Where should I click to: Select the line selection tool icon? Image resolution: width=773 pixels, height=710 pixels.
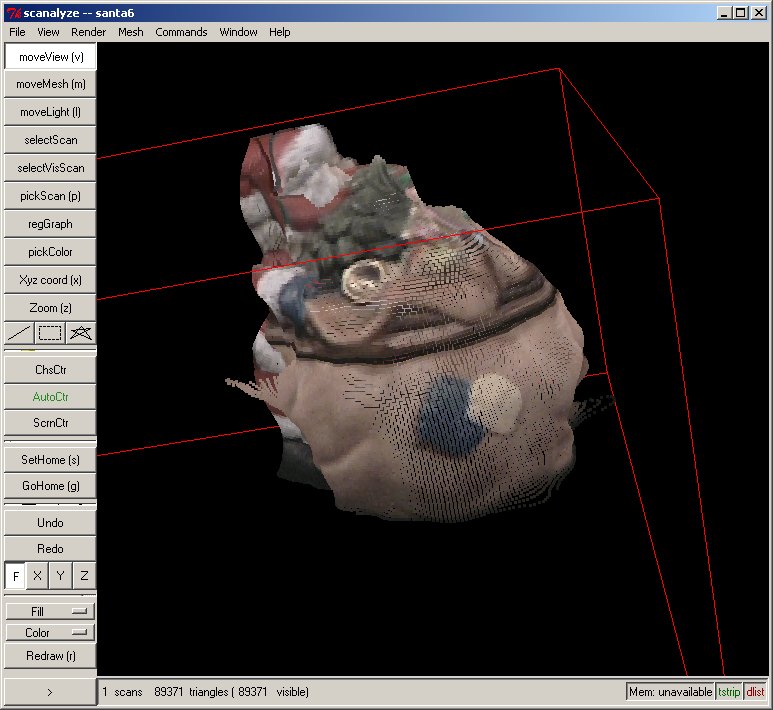click(x=19, y=332)
